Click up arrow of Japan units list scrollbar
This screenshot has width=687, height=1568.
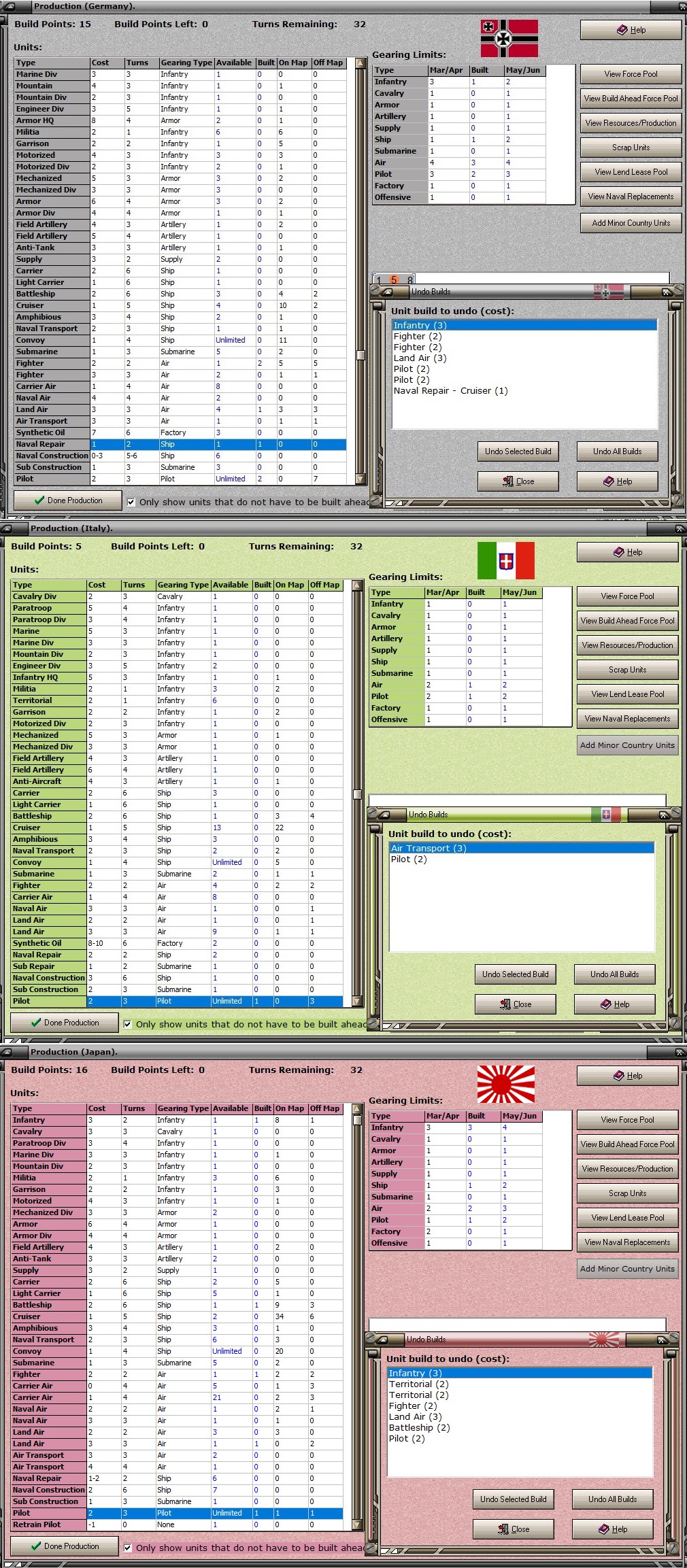pyautogui.click(x=357, y=1108)
